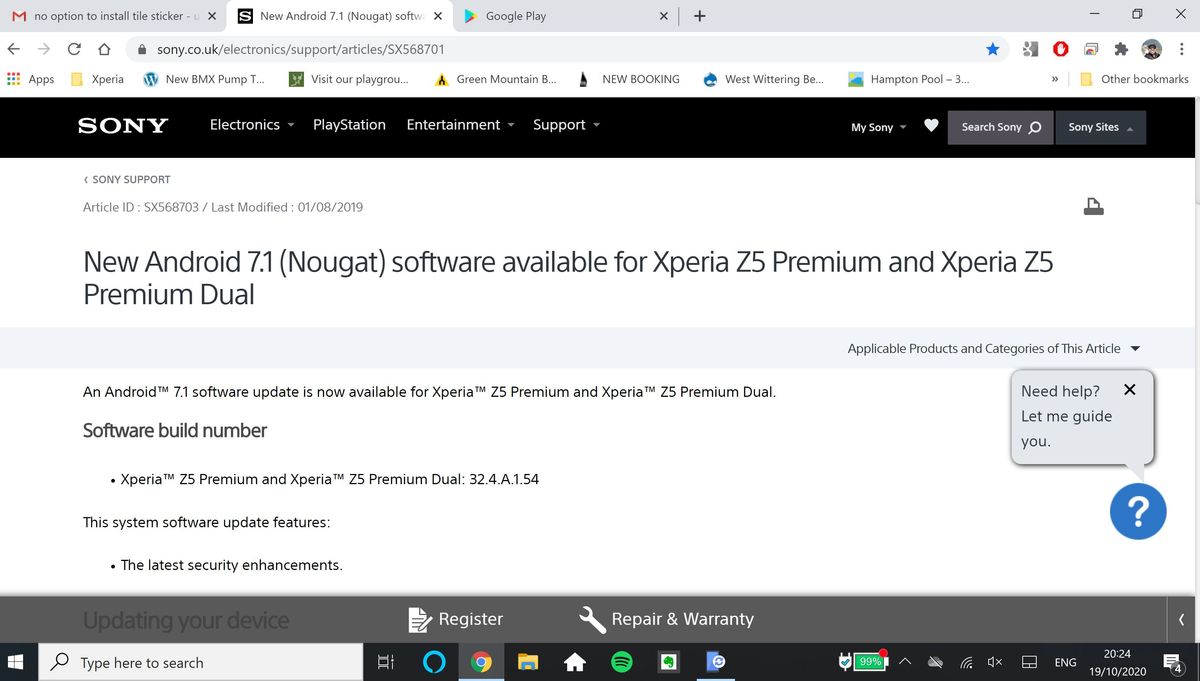Viewport: 1200px width, 681px height.
Task: Click the print icon for this article
Action: click(x=1093, y=206)
